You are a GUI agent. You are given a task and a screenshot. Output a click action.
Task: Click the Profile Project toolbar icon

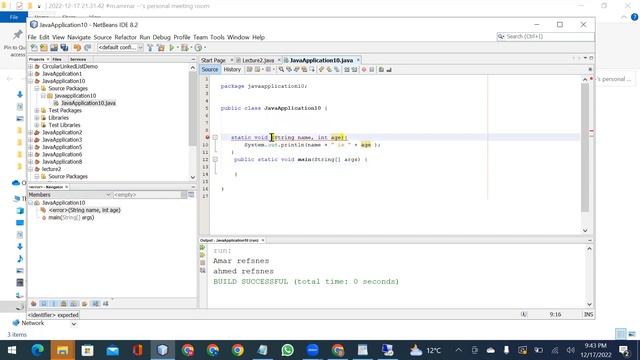198,48
